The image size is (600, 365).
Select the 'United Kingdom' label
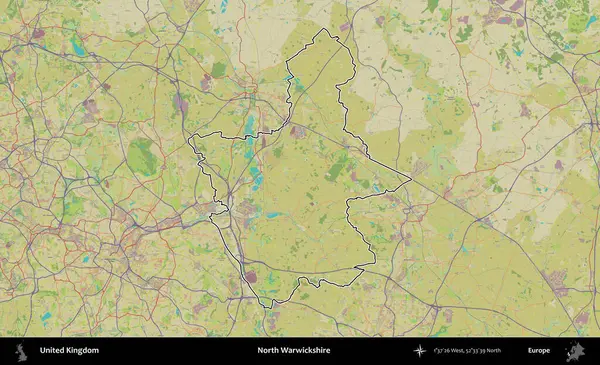69,350
